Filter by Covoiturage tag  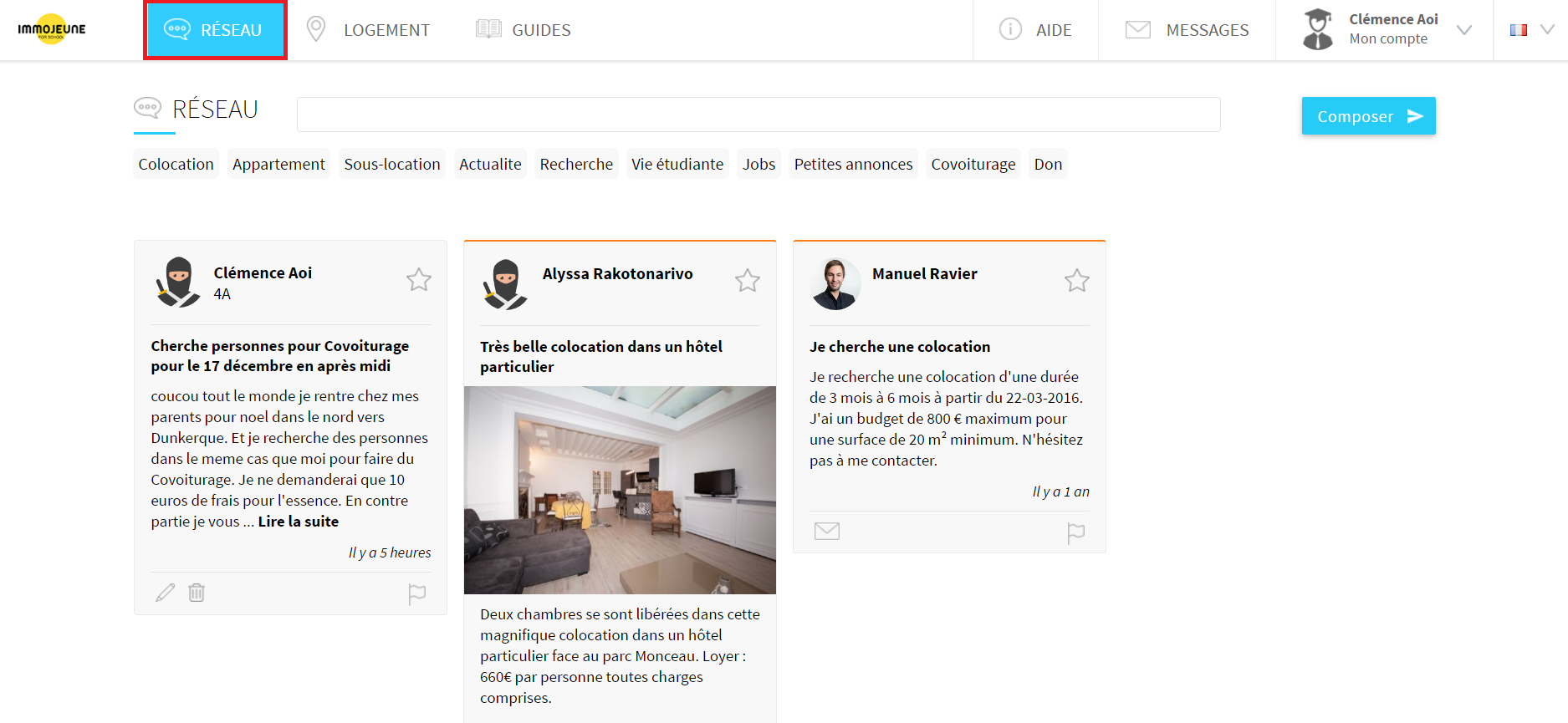tap(973, 164)
